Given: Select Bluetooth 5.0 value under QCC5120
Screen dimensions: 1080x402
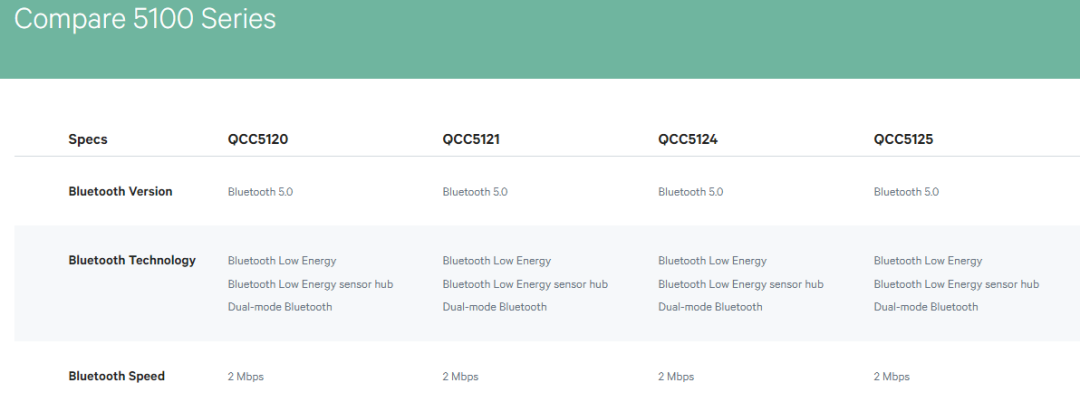Looking at the screenshot, I should (260, 192).
